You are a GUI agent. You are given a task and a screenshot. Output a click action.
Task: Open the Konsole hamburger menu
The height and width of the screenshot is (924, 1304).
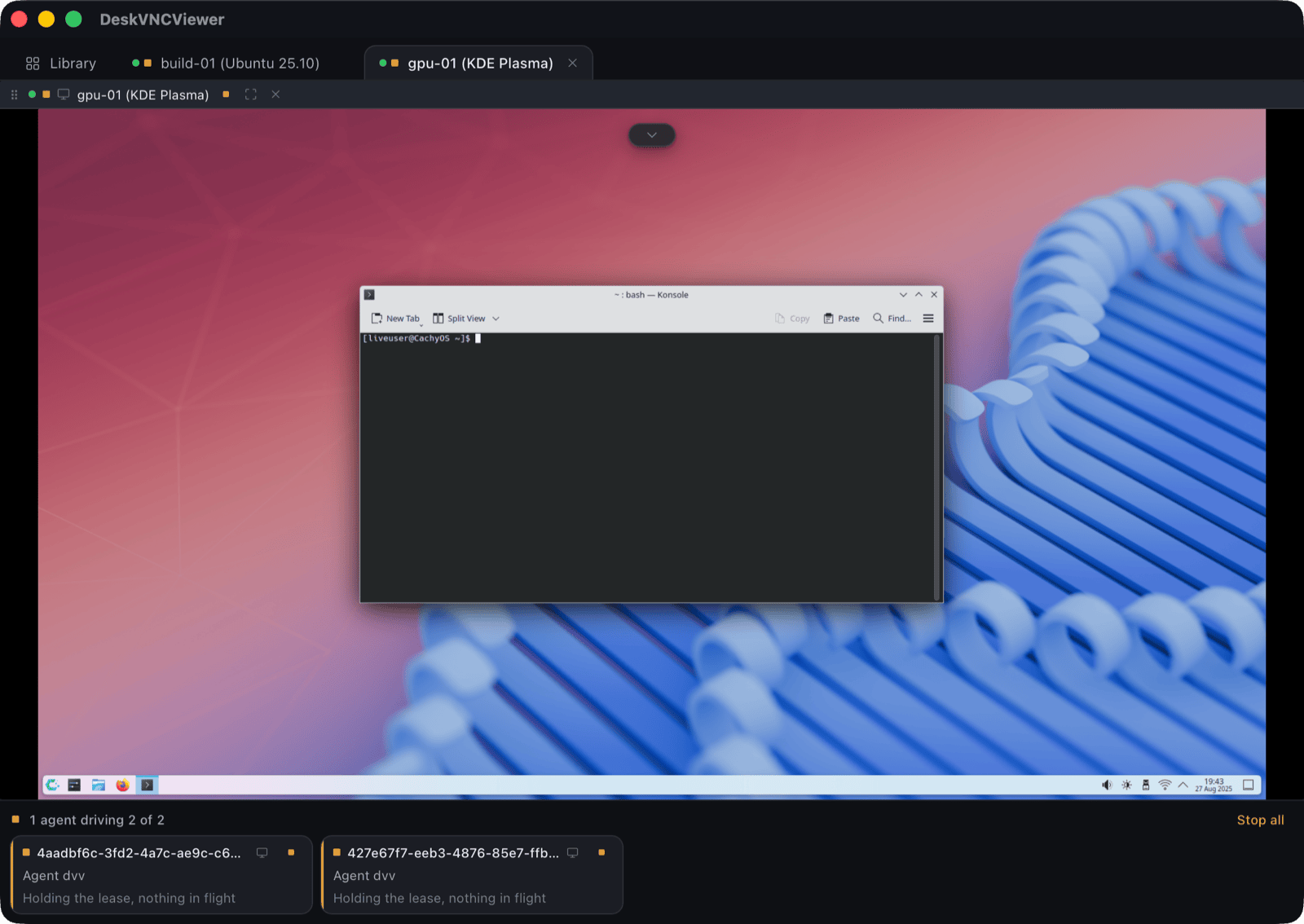coord(928,319)
